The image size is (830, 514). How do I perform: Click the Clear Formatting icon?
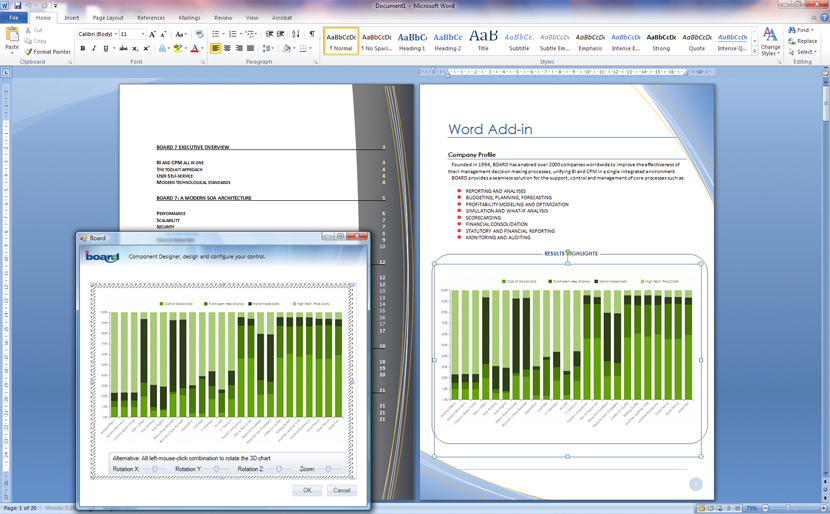coord(200,34)
